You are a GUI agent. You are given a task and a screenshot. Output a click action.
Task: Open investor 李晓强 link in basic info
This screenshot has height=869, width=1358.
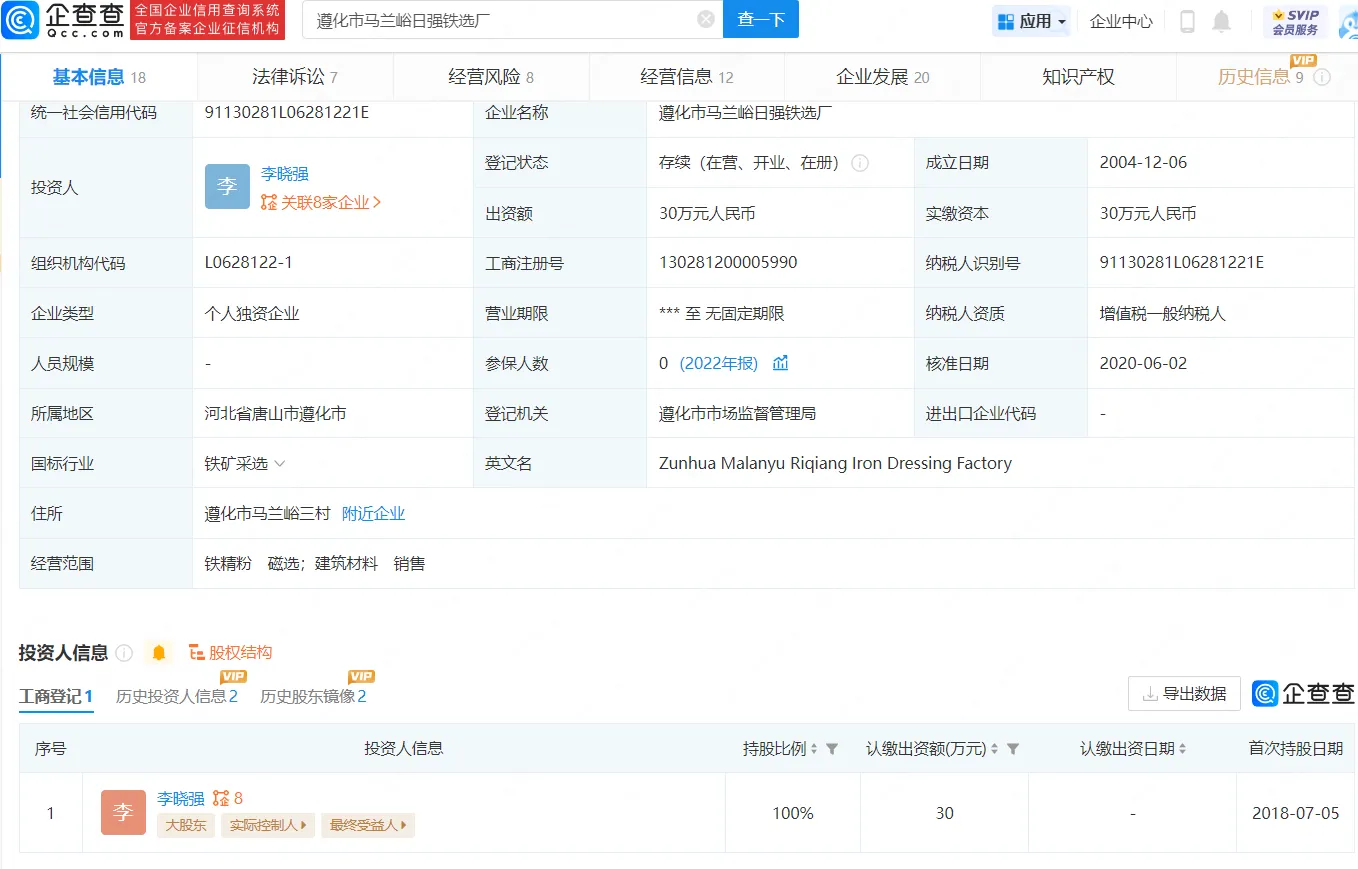pyautogui.click(x=285, y=173)
